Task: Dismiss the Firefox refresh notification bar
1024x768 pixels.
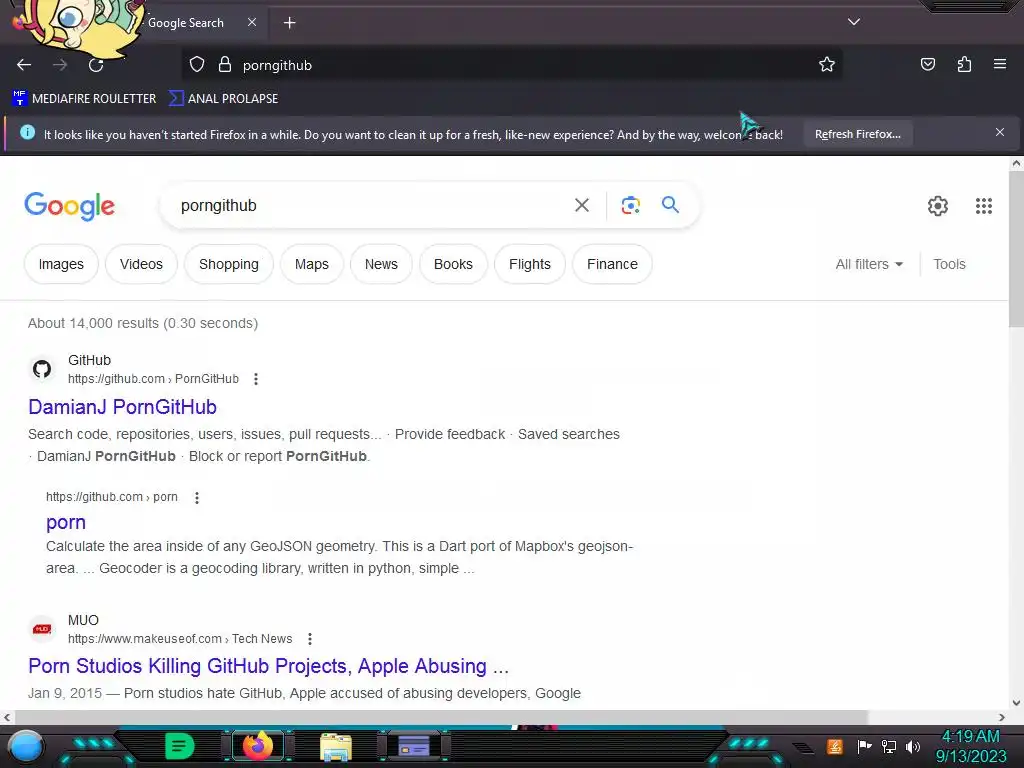Action: coord(999,133)
